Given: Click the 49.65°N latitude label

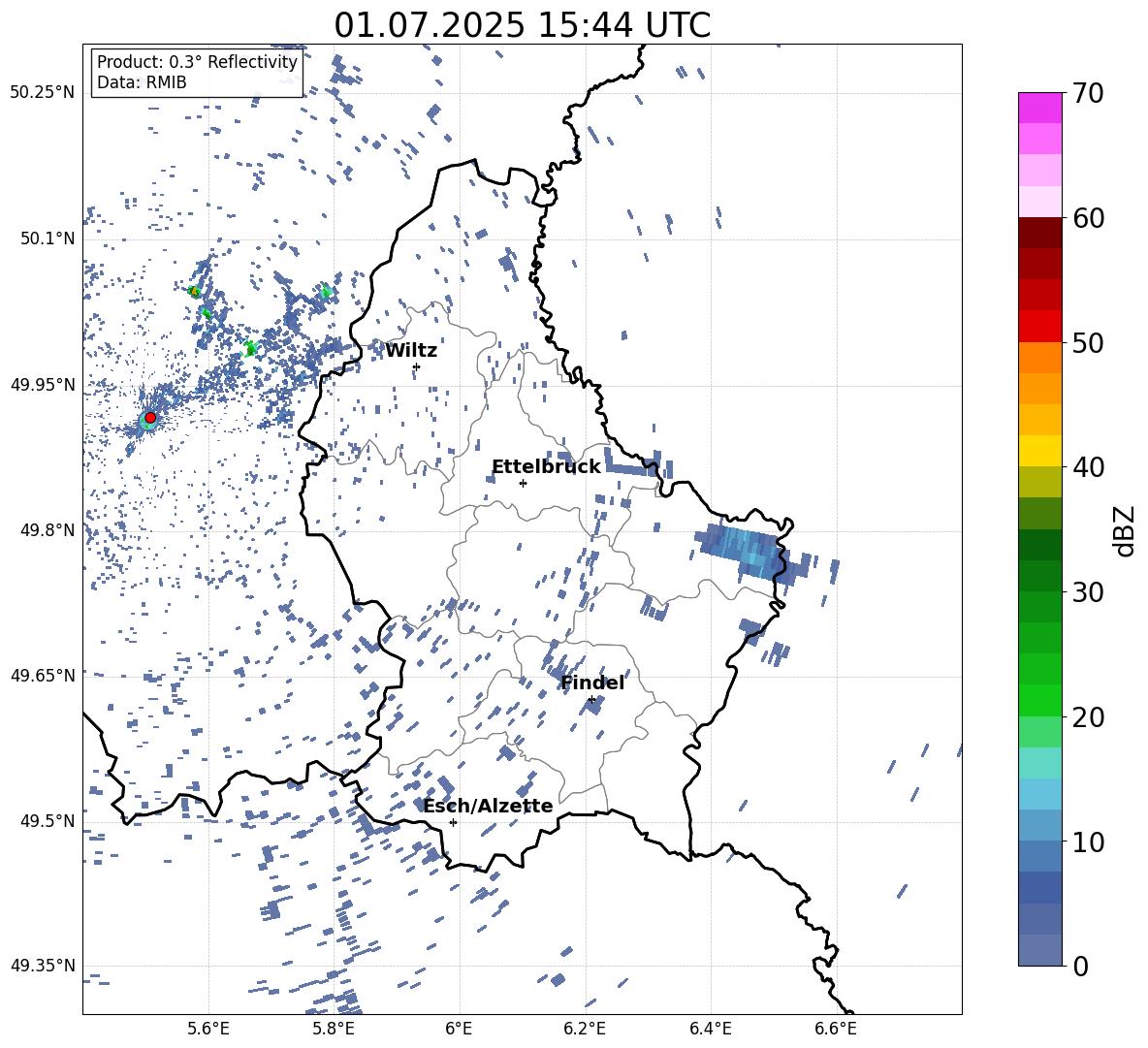Looking at the screenshot, I should pyautogui.click(x=43, y=675).
